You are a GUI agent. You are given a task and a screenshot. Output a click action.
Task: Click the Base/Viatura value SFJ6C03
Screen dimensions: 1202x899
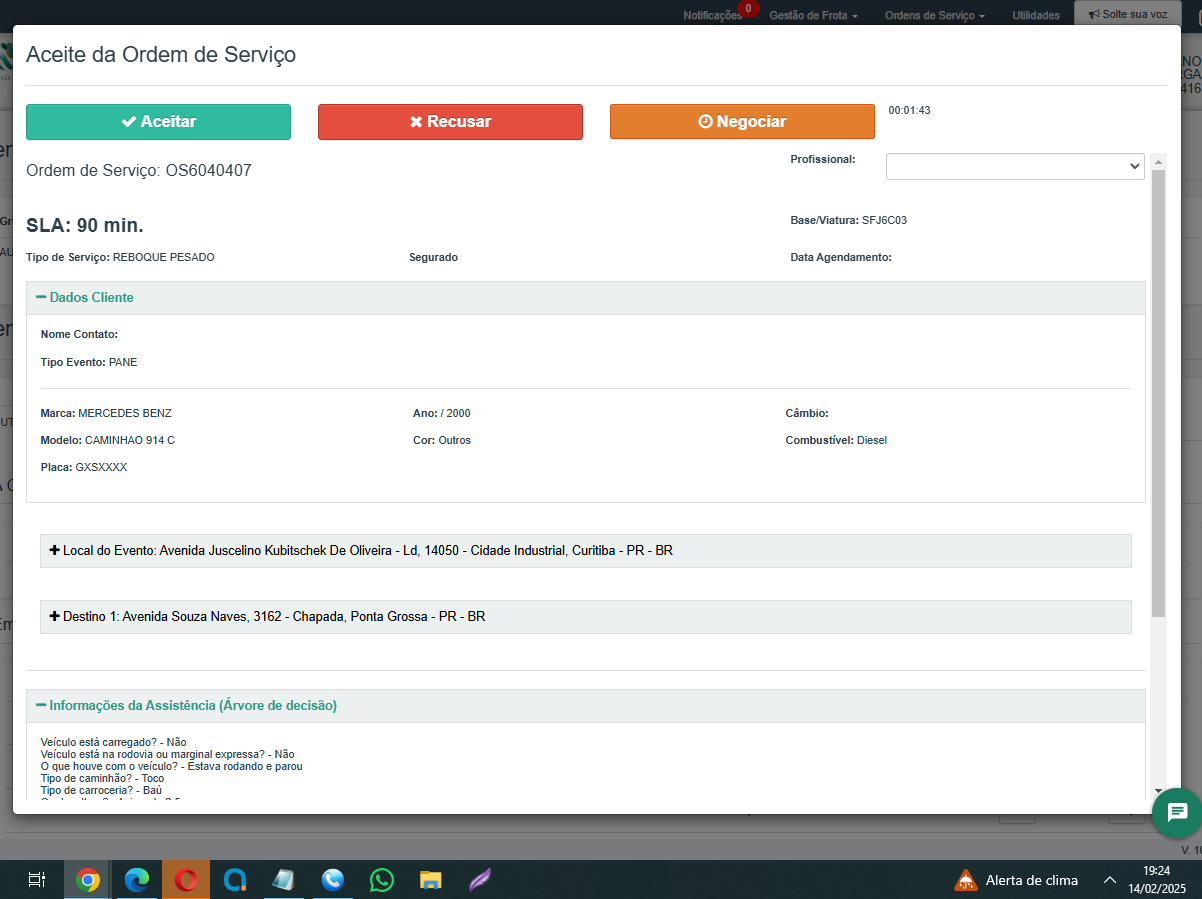click(x=885, y=220)
